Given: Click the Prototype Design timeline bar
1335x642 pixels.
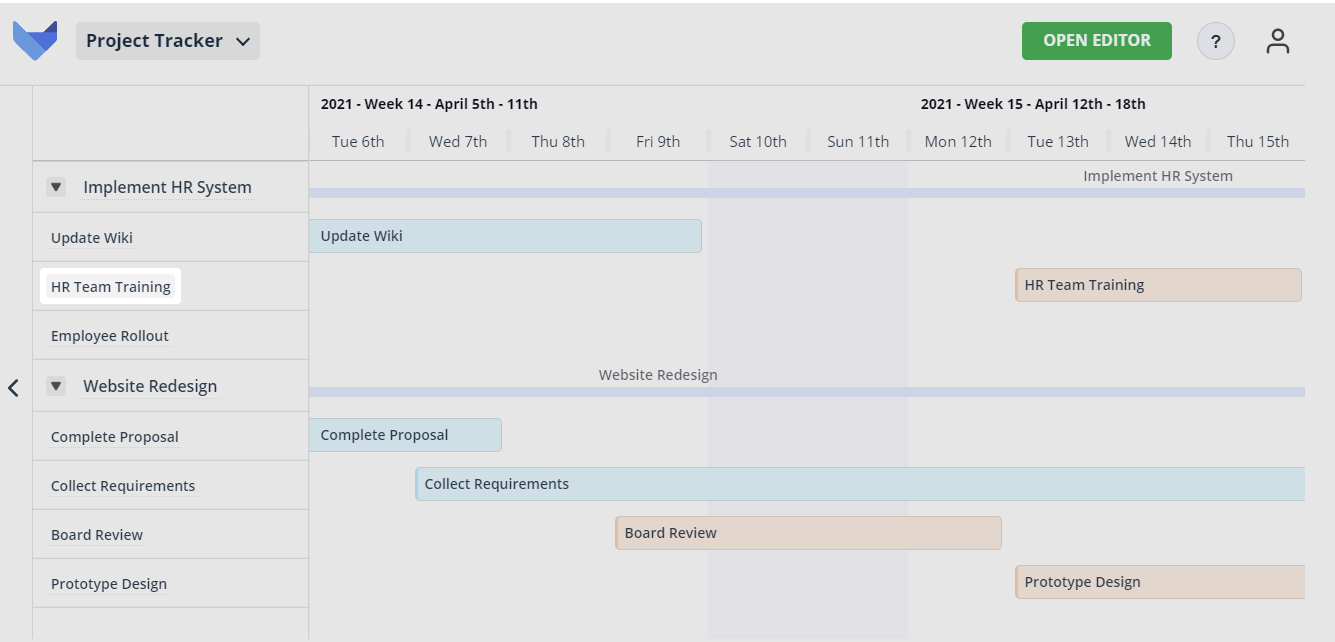Looking at the screenshot, I should [x=1159, y=582].
